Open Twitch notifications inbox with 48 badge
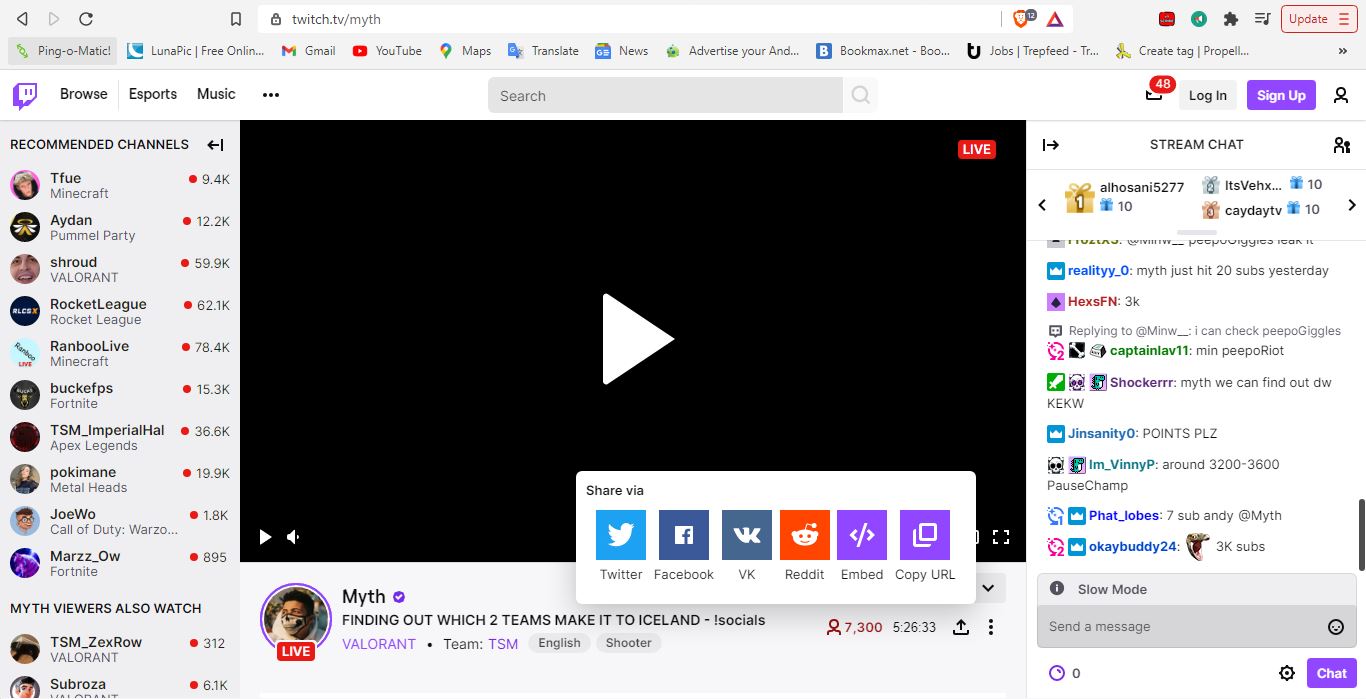Image resolution: width=1366 pixels, height=699 pixels. coord(1154,94)
